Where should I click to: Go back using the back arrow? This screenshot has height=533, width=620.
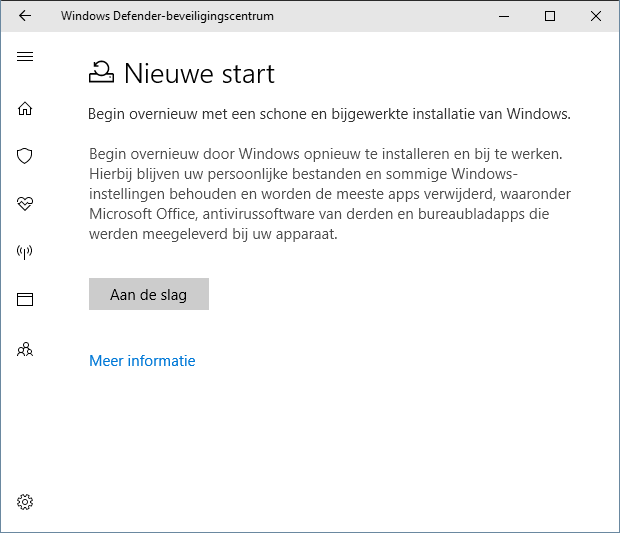(25, 16)
